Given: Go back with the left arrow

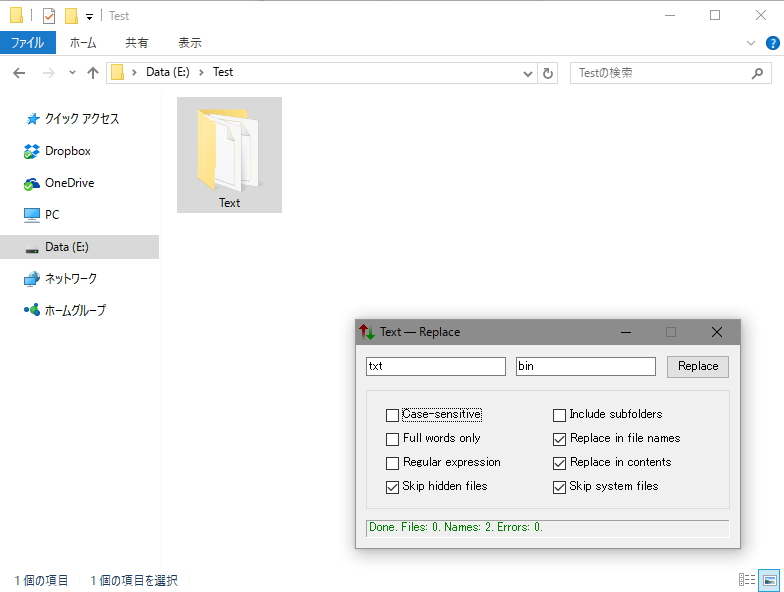Looking at the screenshot, I should point(19,73).
